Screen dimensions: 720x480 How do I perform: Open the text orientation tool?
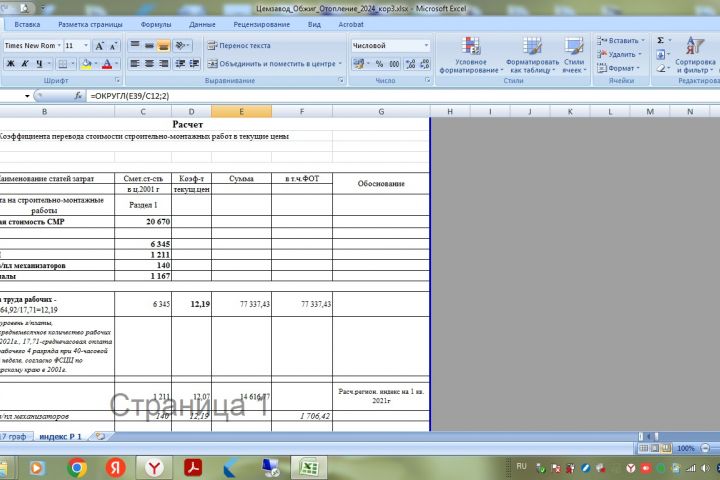pyautogui.click(x=182, y=45)
